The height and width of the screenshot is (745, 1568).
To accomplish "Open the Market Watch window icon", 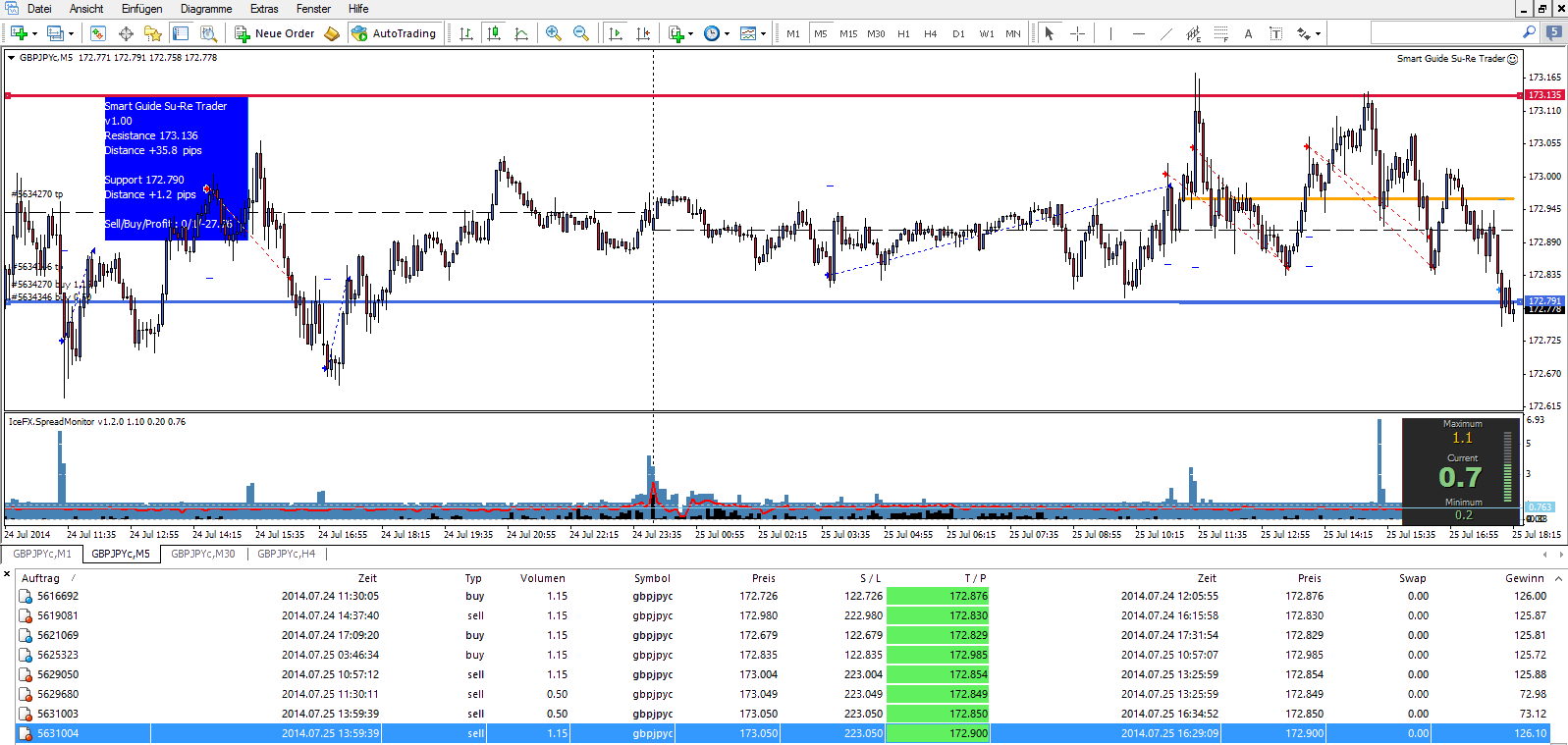I will pyautogui.click(x=98, y=33).
